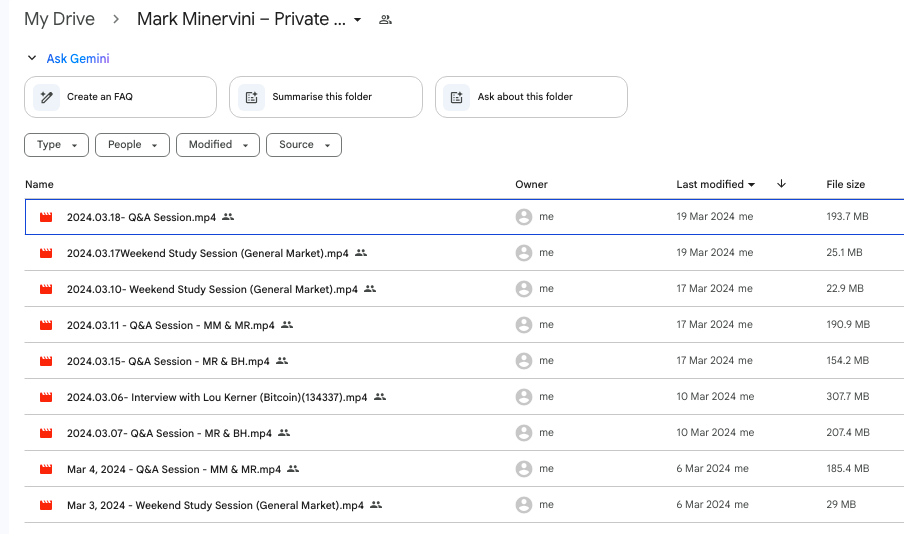Open the People filter dropdown
Screen dimensions: 904x534
click(x=132, y=145)
